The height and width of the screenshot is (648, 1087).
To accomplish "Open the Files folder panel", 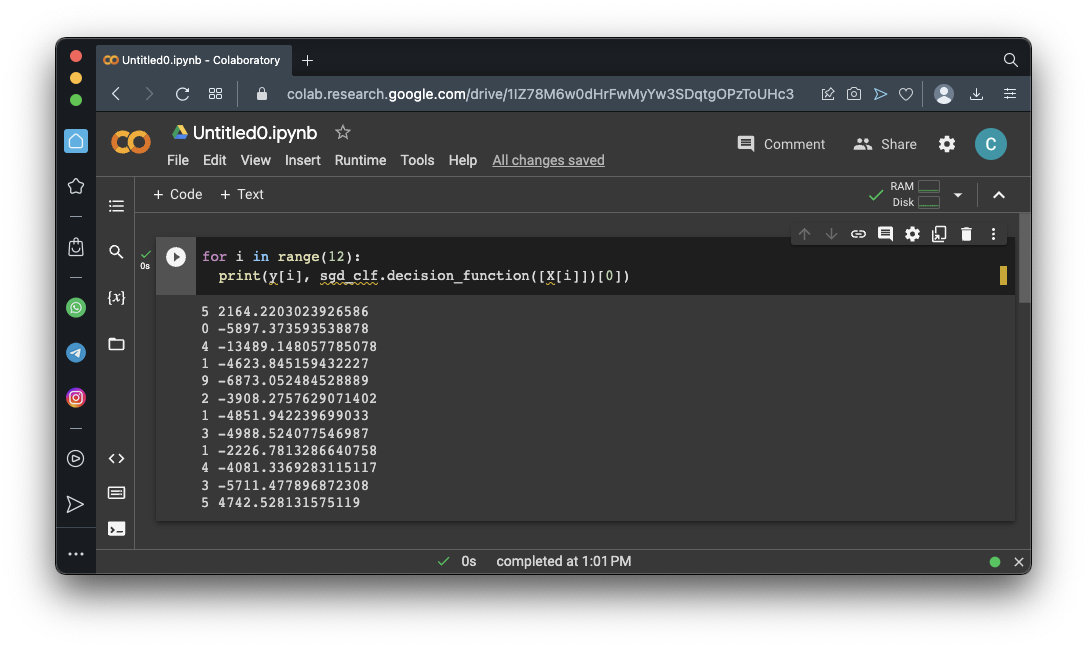I will point(117,344).
